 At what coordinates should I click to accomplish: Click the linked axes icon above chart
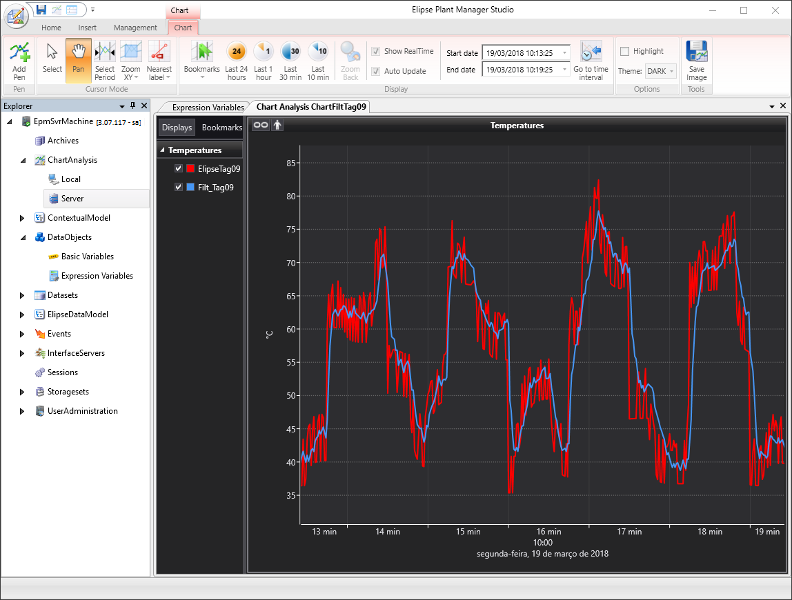coord(261,125)
